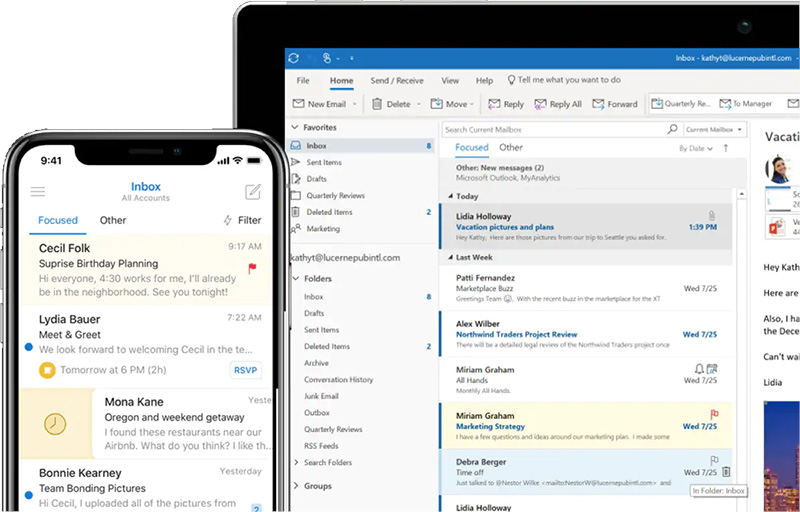Toggle sort order arrow next to By Date

727,148
